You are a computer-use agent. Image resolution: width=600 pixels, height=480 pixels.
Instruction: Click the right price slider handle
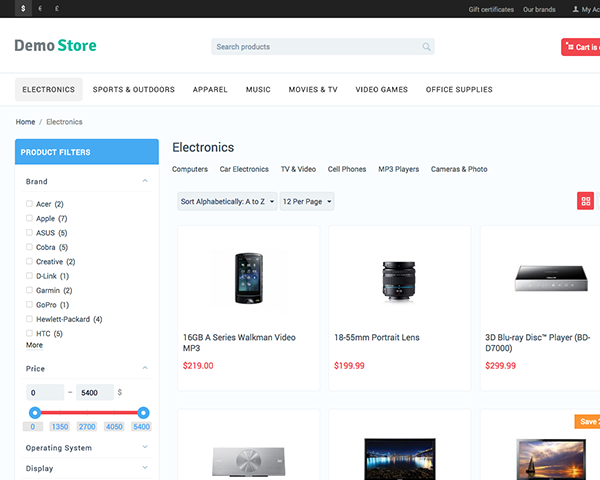(x=143, y=413)
